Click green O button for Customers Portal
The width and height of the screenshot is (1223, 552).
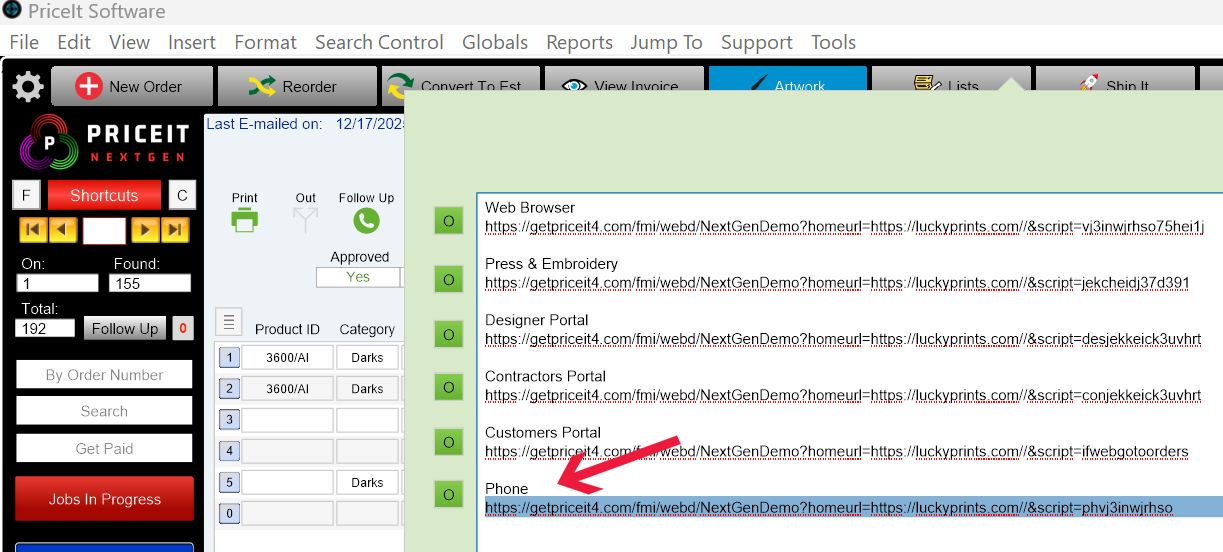click(448, 441)
